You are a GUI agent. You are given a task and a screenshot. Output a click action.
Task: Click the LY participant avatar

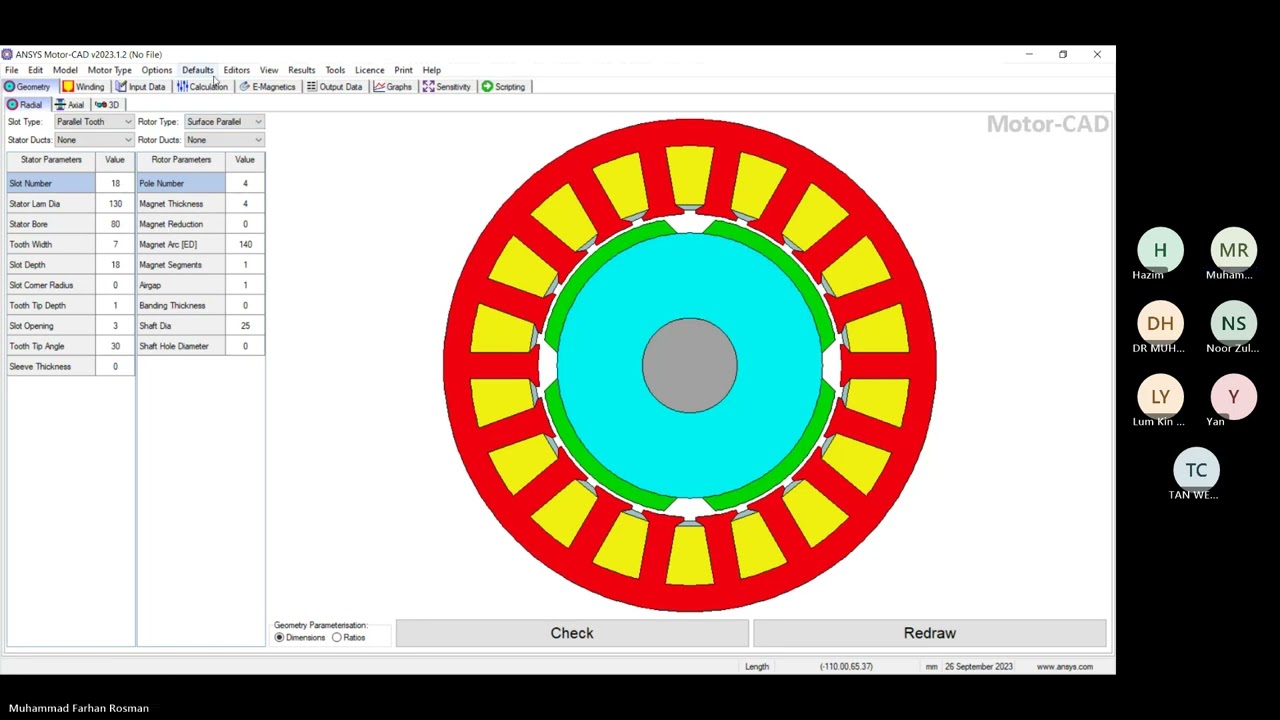click(1160, 397)
